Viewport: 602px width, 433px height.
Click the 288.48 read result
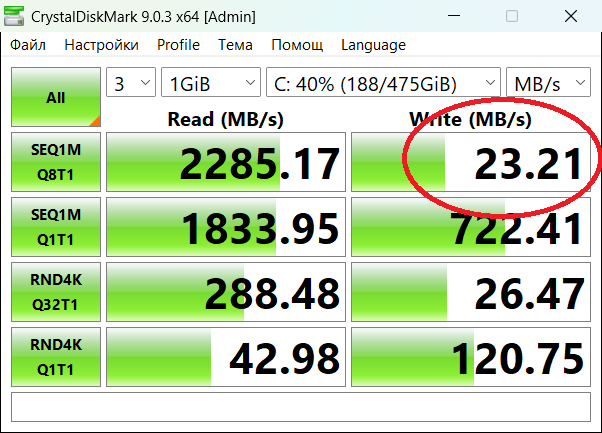[x=226, y=292]
